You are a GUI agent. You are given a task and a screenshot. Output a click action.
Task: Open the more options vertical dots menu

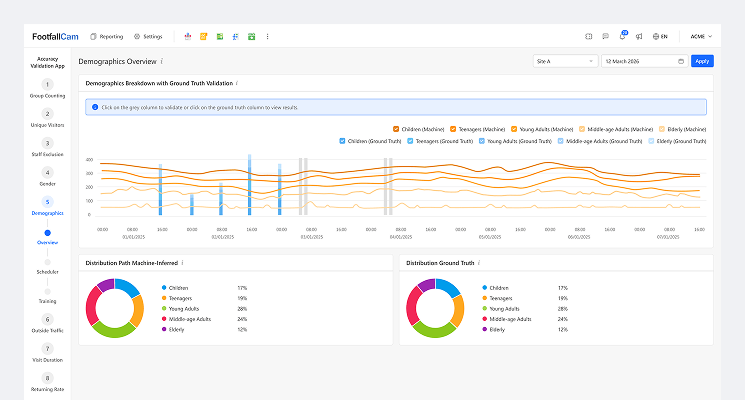pos(267,36)
